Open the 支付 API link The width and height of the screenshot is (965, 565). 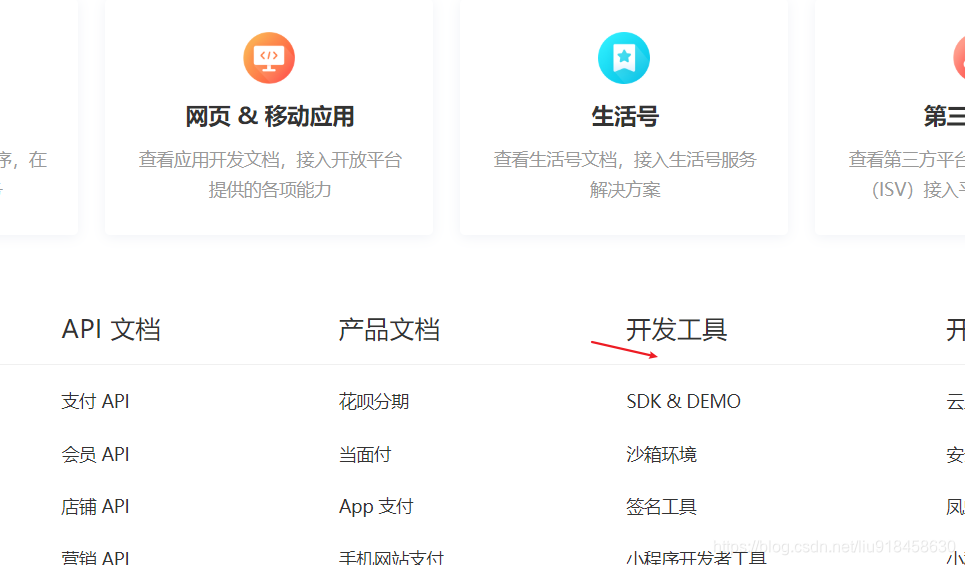95,401
